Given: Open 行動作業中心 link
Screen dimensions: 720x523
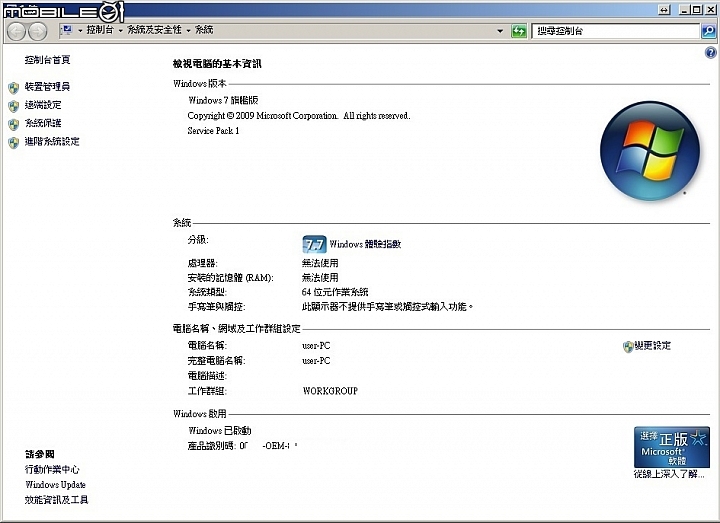Looking at the screenshot, I should click(52, 469).
